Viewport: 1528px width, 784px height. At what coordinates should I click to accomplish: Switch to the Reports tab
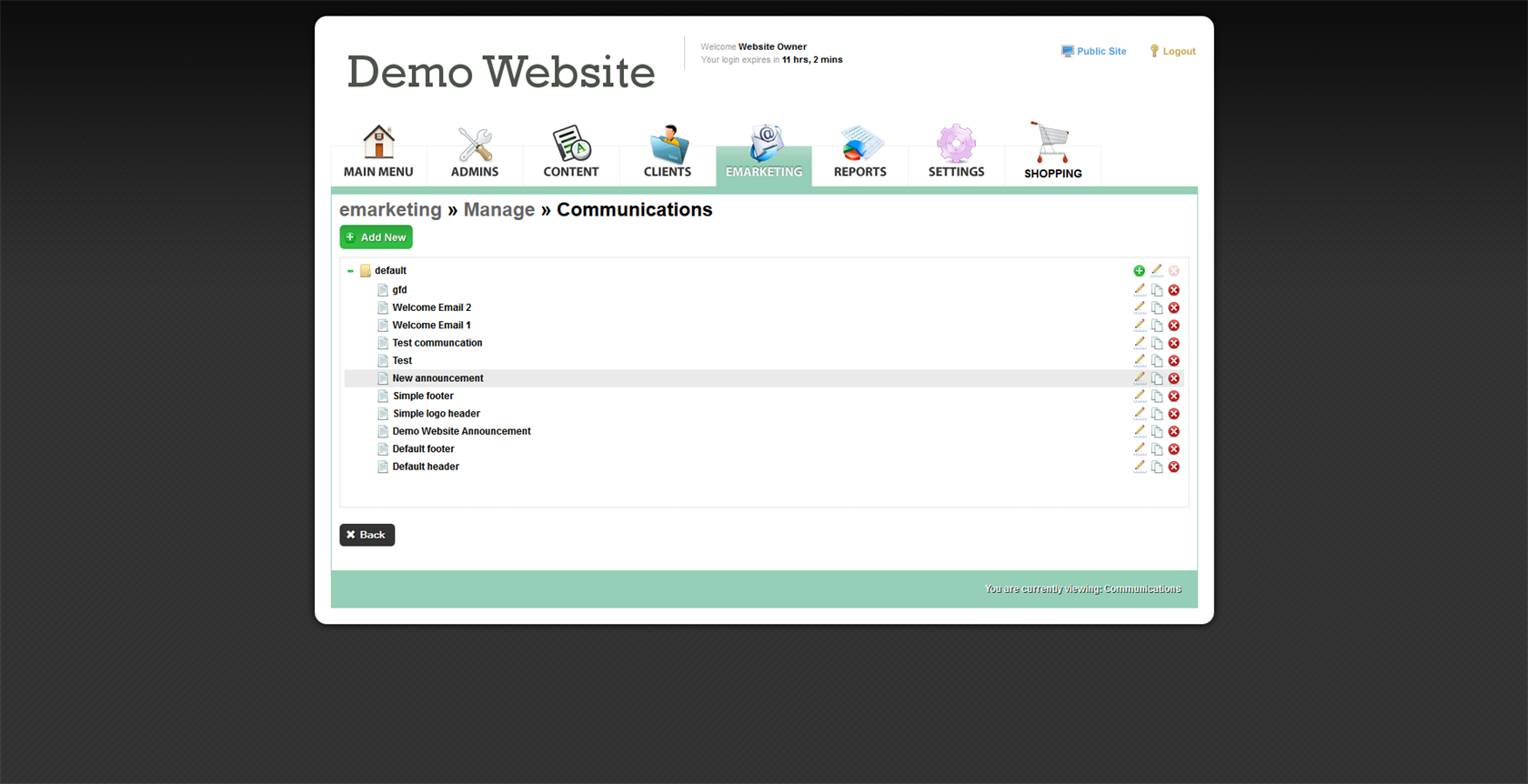(859, 153)
